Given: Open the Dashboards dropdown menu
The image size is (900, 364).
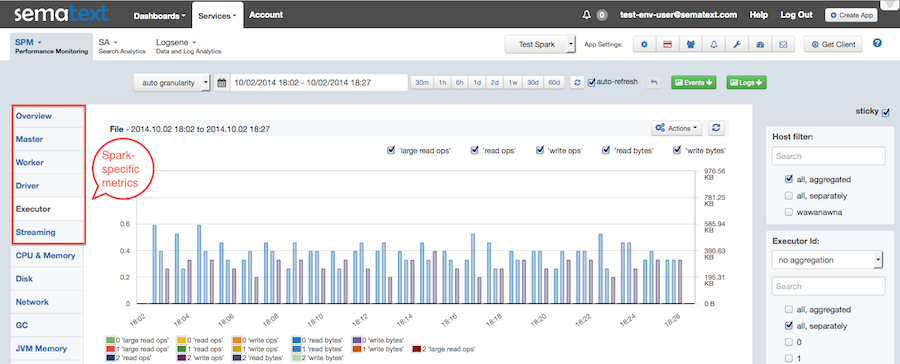Looking at the screenshot, I should (160, 16).
